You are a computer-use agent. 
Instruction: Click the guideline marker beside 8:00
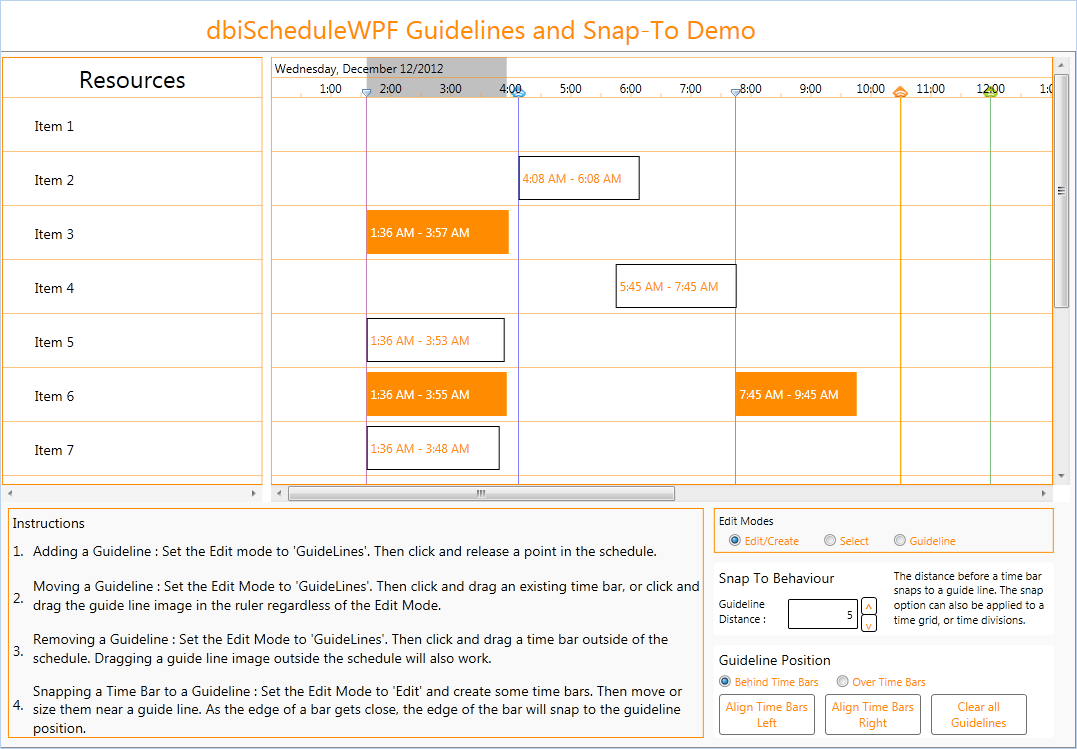(735, 92)
